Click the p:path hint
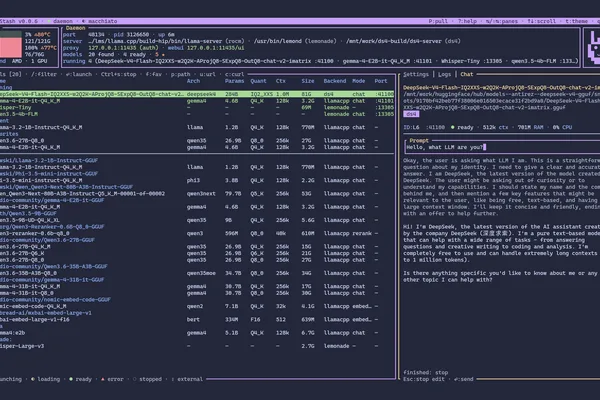600x400 pixels. point(180,74)
